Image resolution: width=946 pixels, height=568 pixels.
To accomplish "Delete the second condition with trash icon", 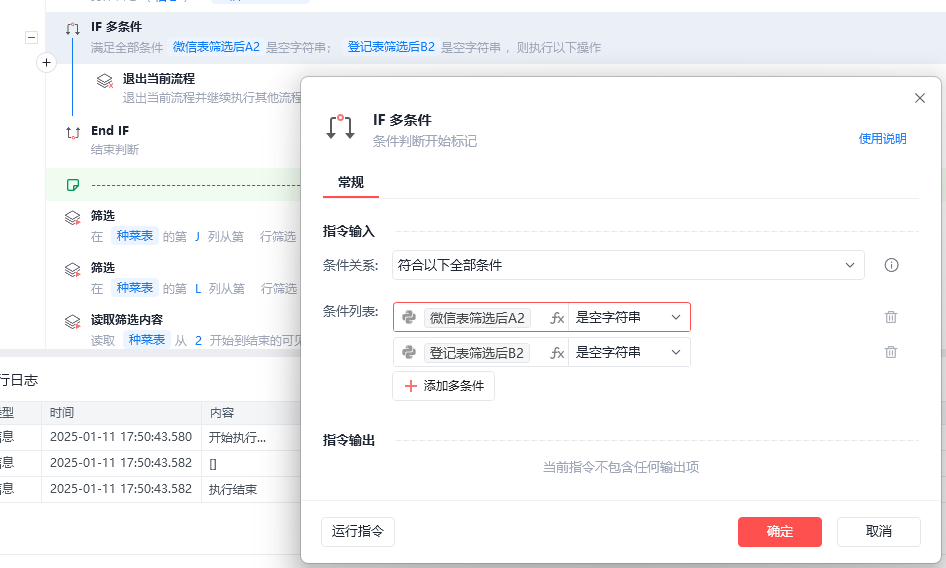I will 891,352.
